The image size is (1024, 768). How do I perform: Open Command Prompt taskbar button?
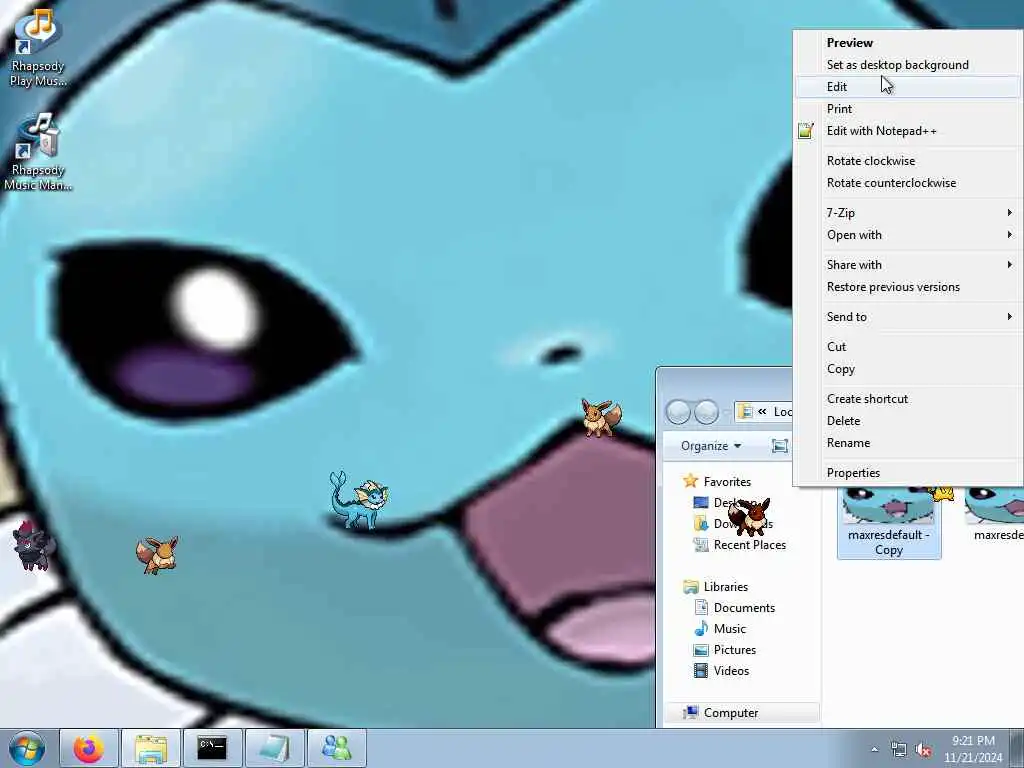tap(212, 748)
